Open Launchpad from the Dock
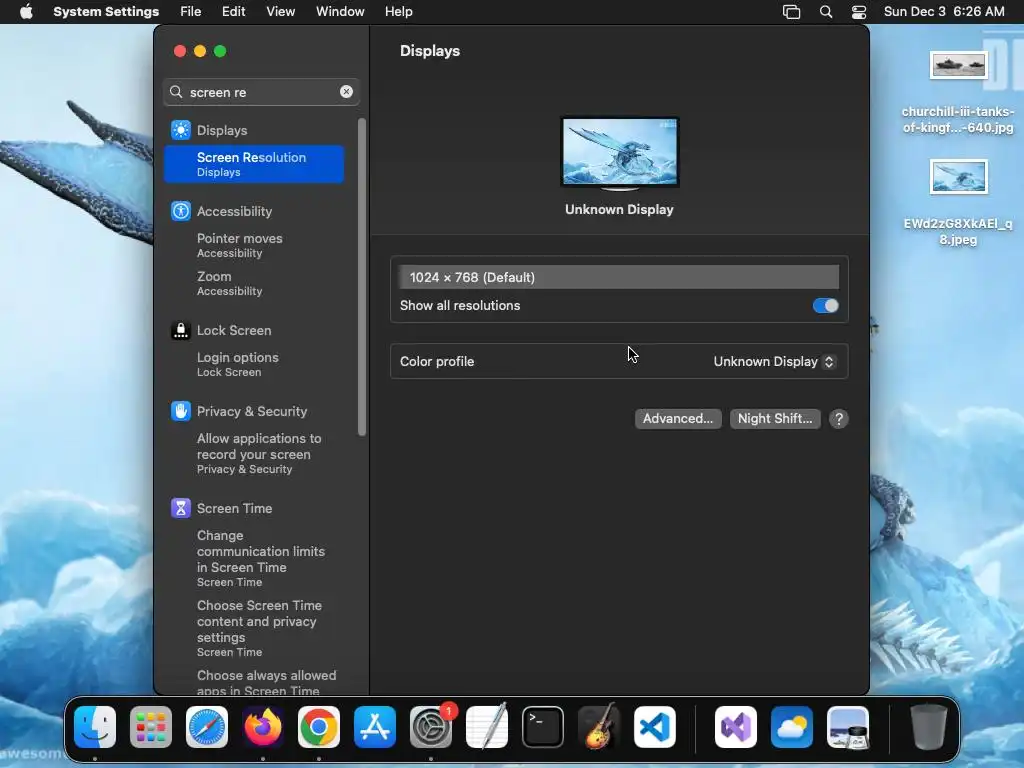The width and height of the screenshot is (1024, 768). coord(151,727)
